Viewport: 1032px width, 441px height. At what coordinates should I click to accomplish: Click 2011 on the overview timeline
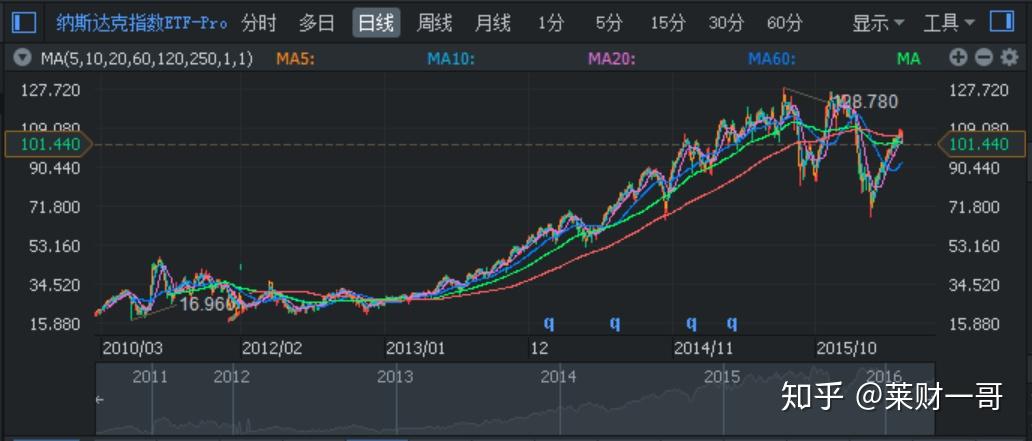point(150,377)
